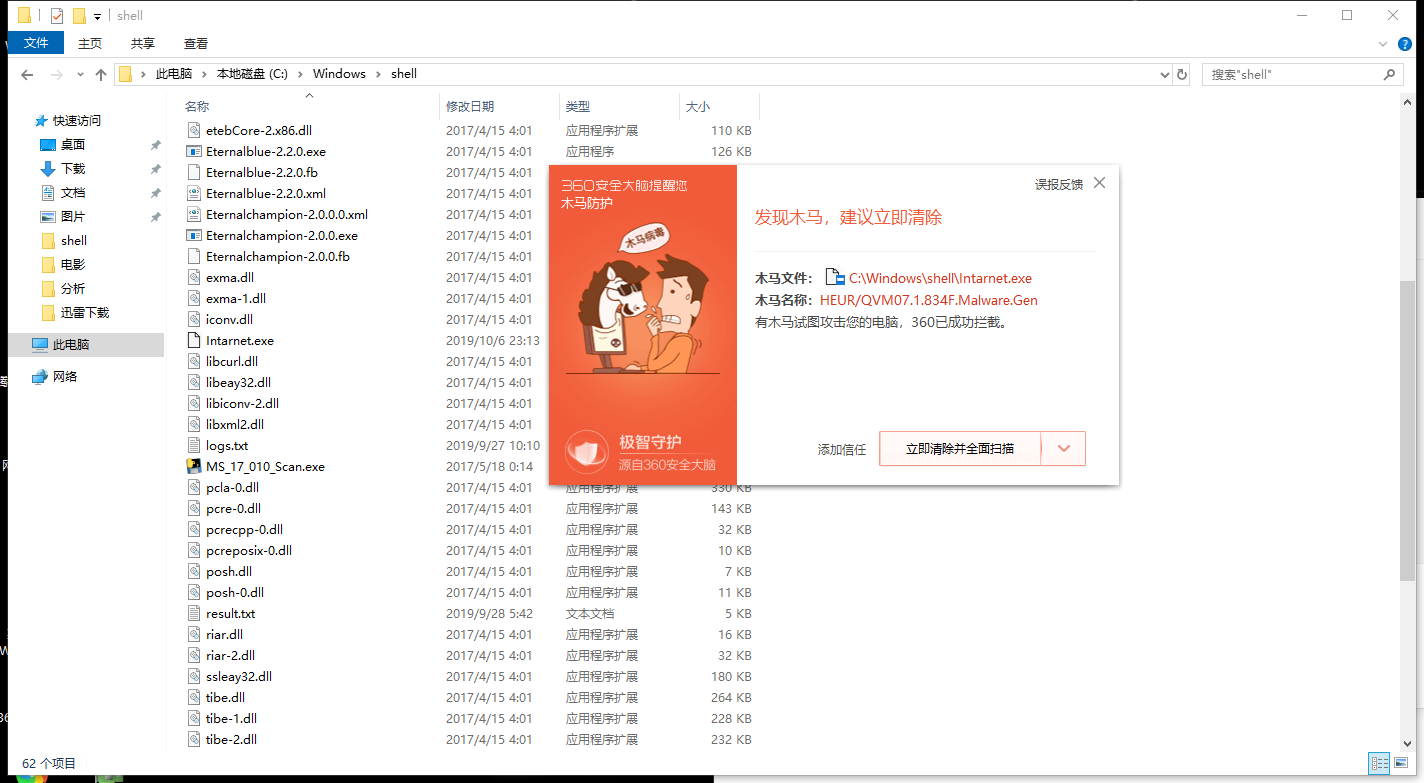
Task: Open 电影 folder in sidebar
Action: [73, 264]
